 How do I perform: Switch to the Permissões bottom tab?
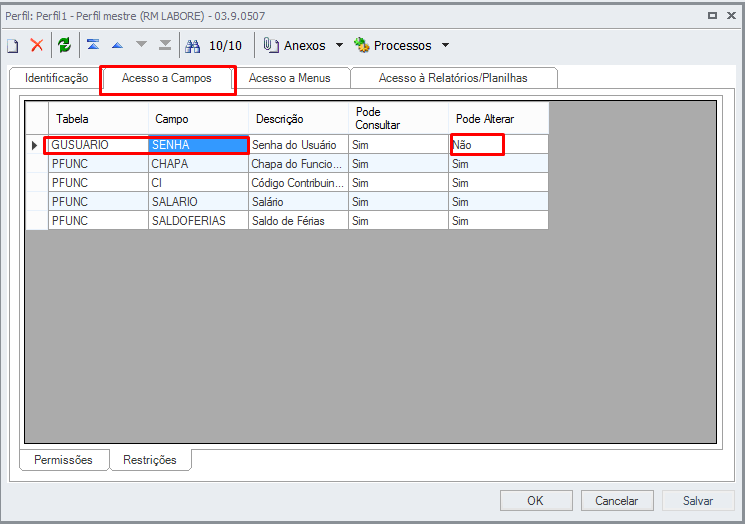tap(63, 460)
